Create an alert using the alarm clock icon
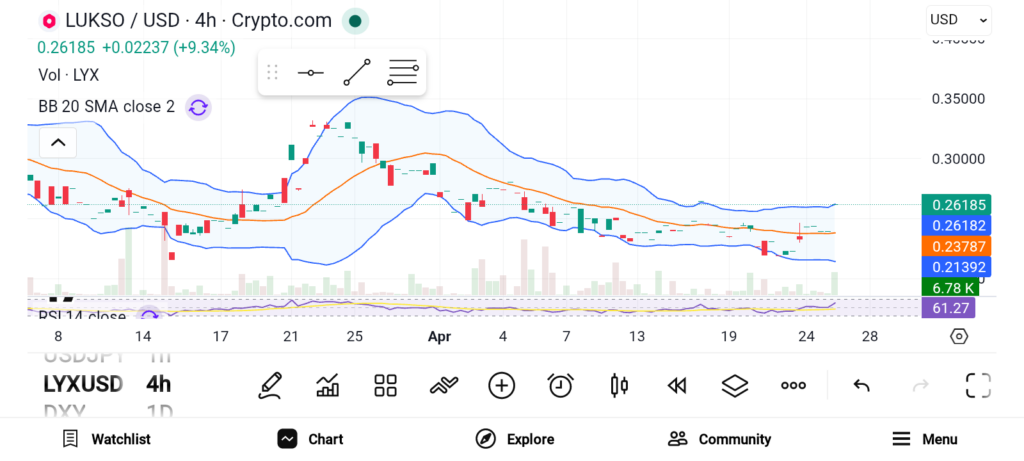The height and width of the screenshot is (461, 1024). [560, 385]
